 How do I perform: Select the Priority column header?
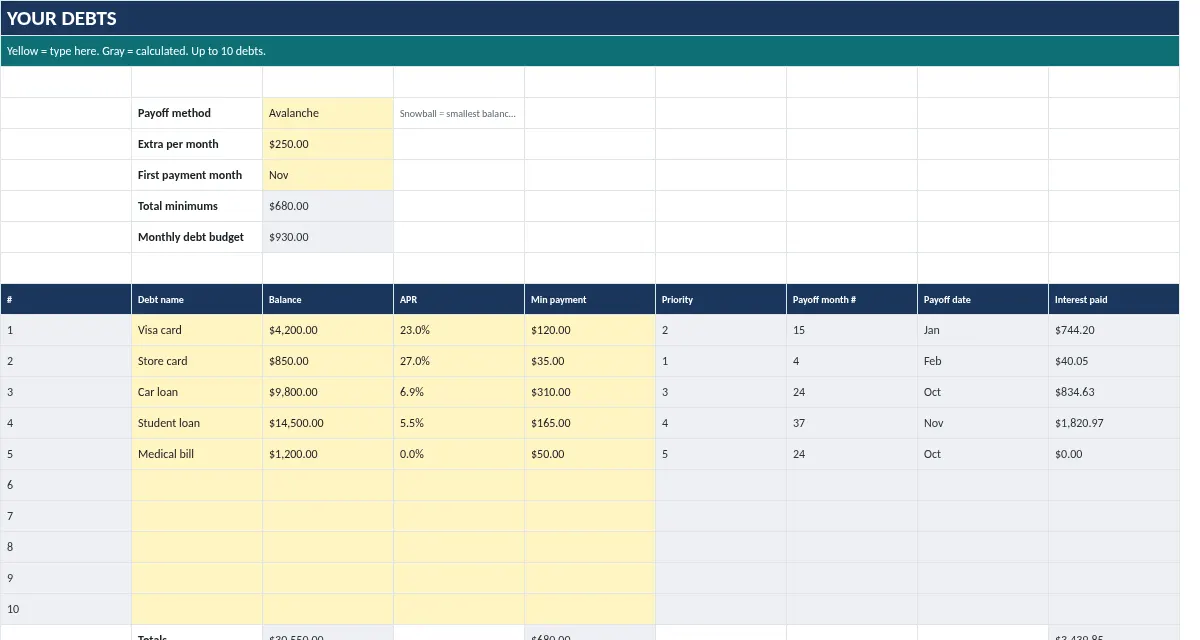pos(721,299)
